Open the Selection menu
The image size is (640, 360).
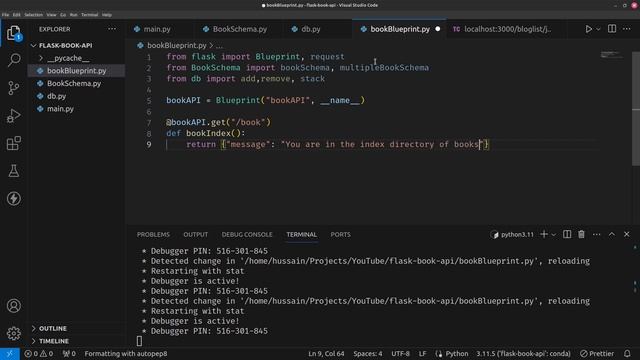click(33, 15)
